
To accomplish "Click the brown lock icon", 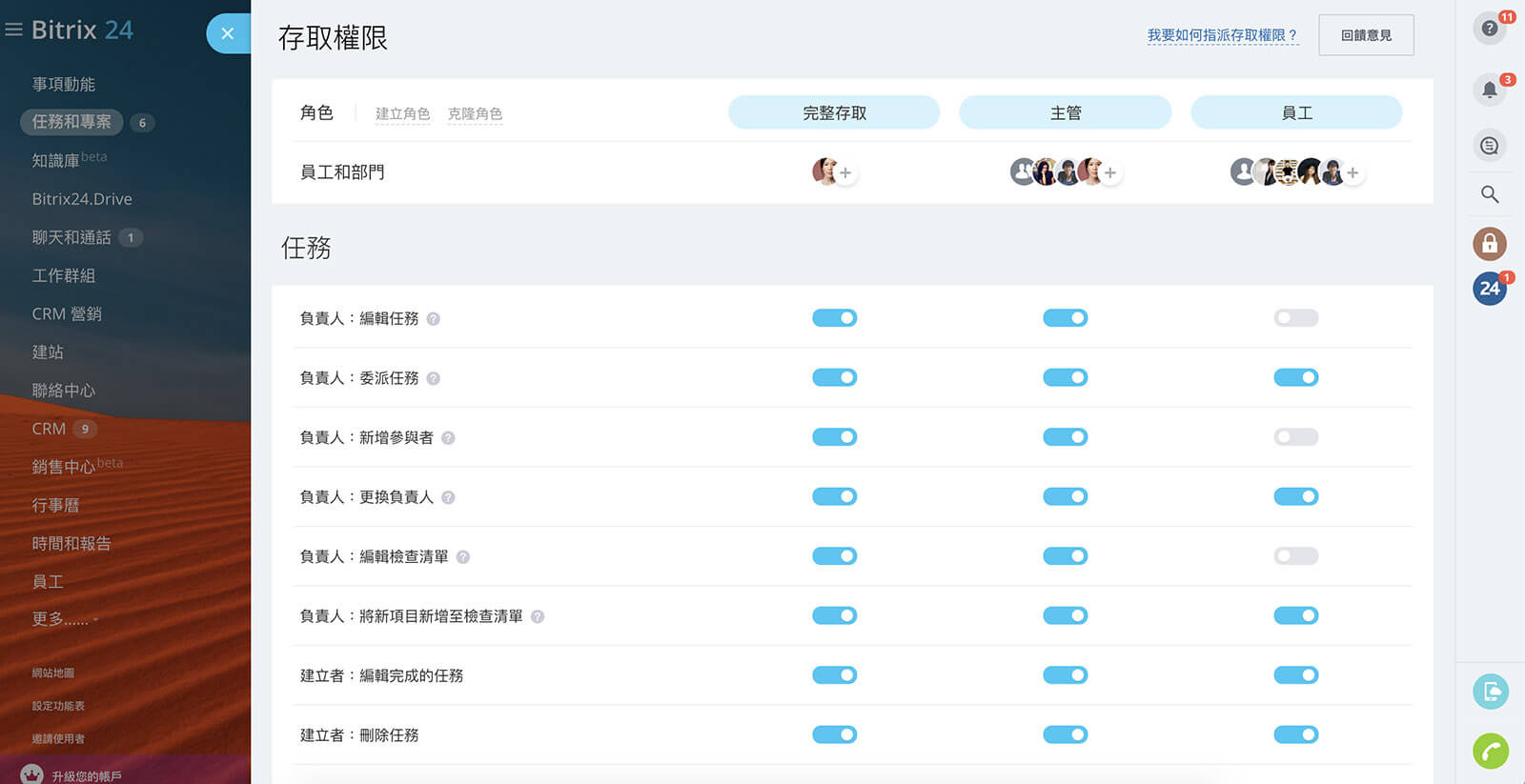I will point(1490,244).
